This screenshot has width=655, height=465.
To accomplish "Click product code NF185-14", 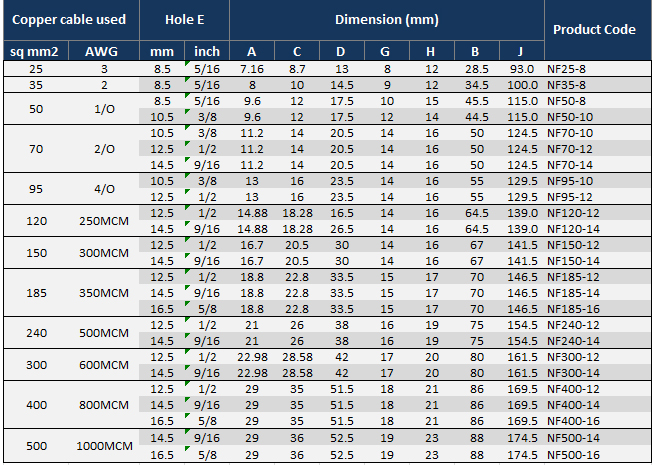I will (x=573, y=293).
